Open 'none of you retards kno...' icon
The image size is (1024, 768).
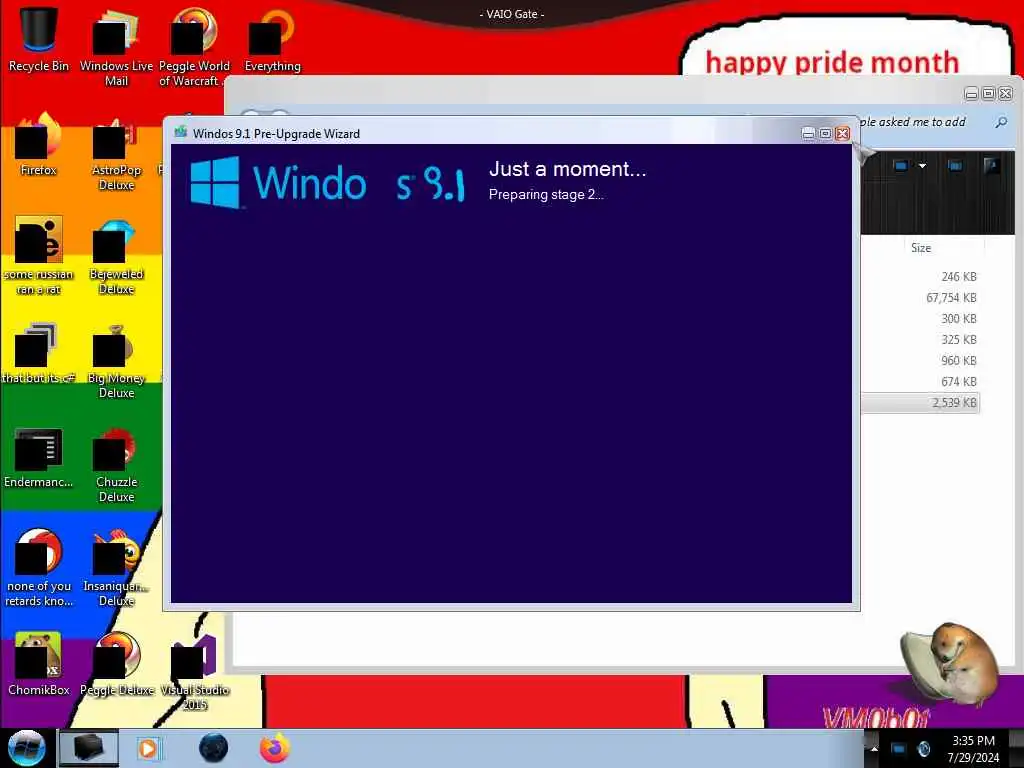pos(39,568)
